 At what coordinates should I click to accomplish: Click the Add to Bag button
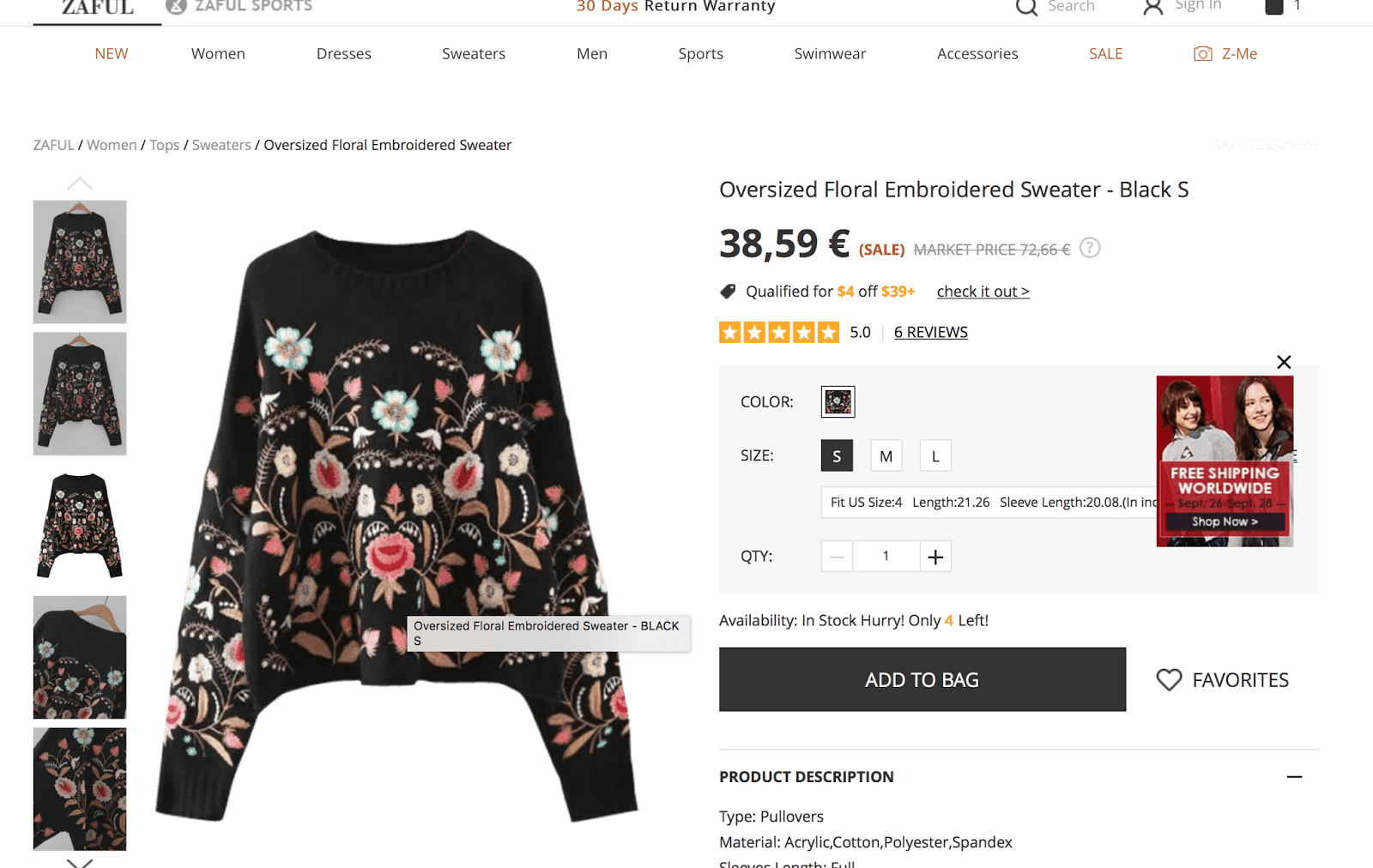(x=922, y=679)
